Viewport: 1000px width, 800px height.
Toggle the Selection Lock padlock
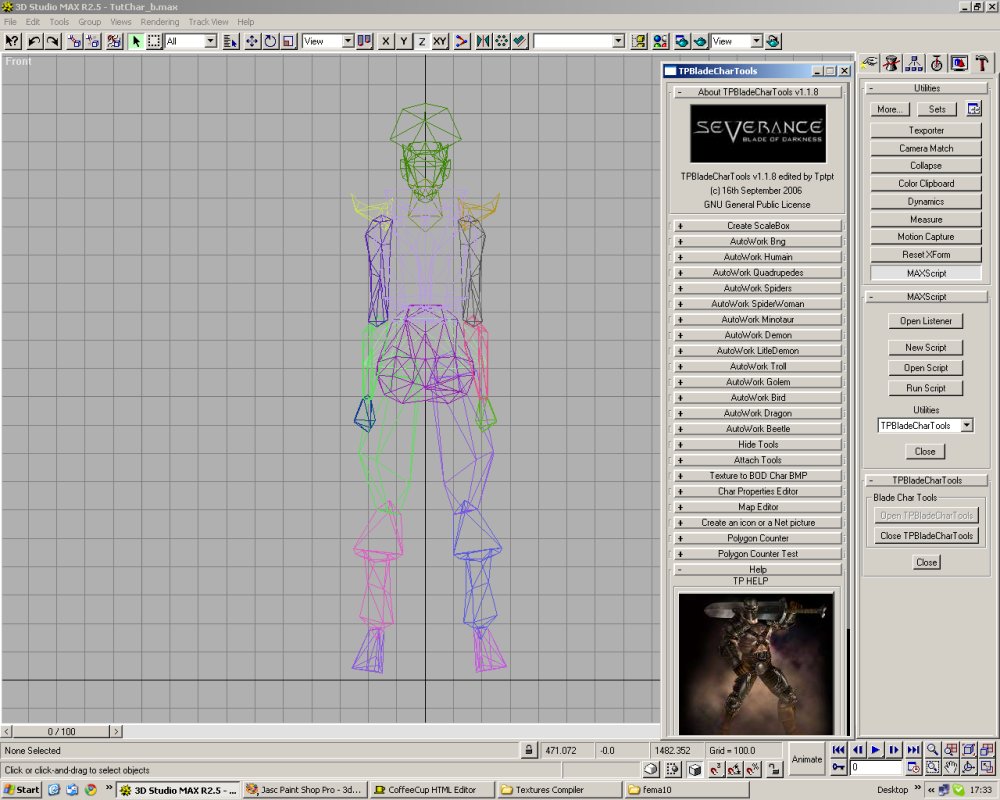529,750
